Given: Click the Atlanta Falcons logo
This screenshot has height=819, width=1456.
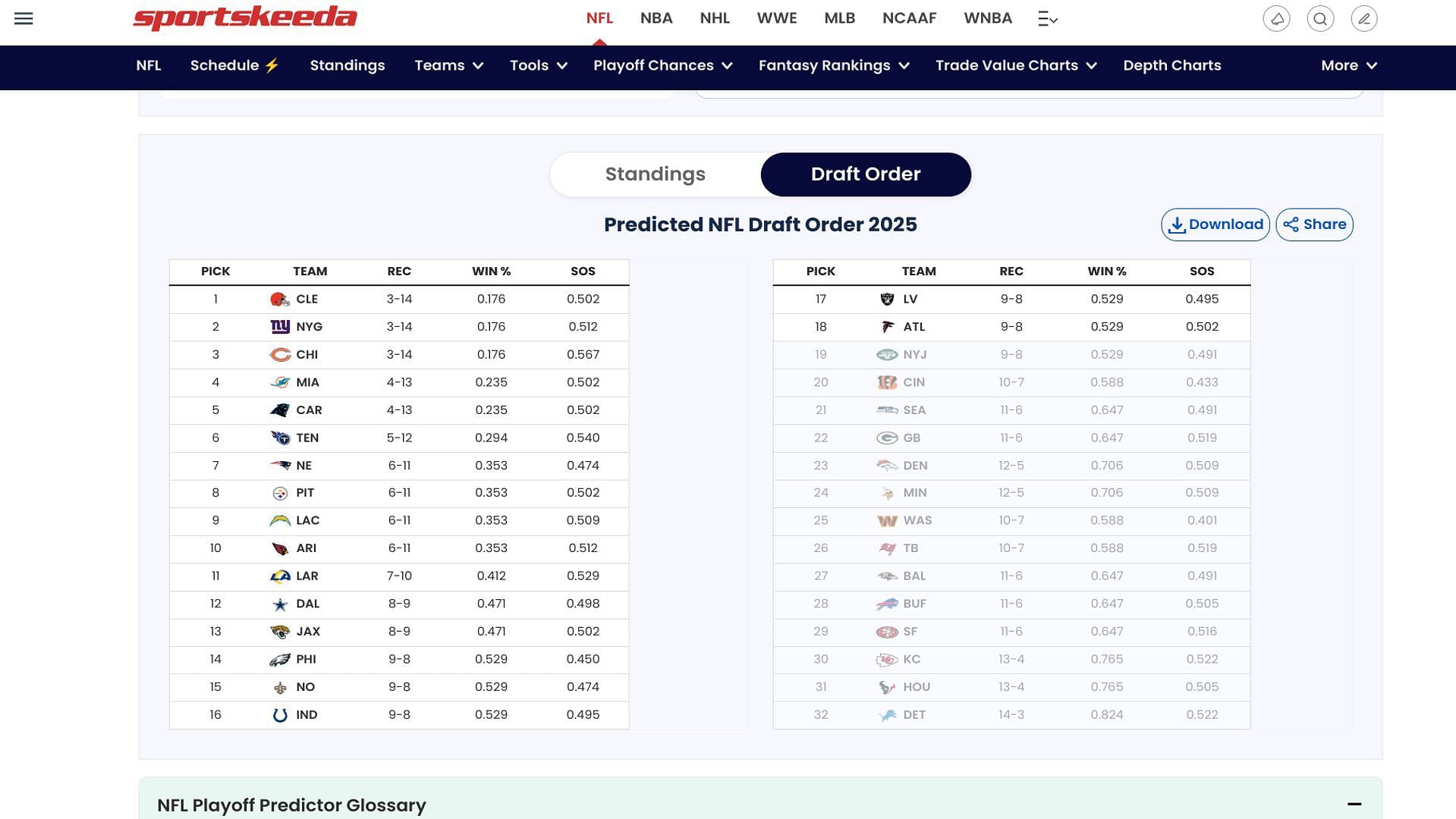Looking at the screenshot, I should [886, 327].
